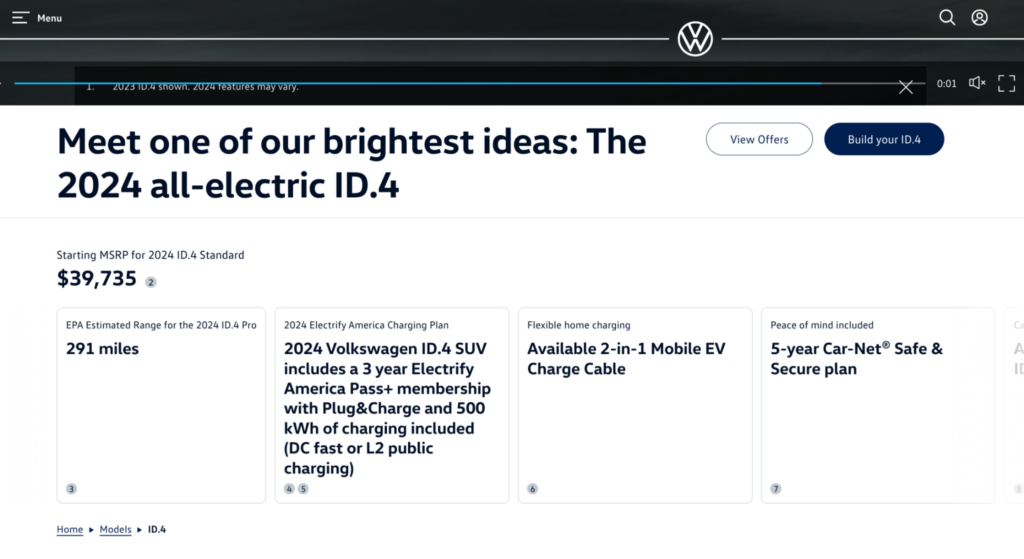Open footnote 4 on the Electrify America card

(x=289, y=488)
